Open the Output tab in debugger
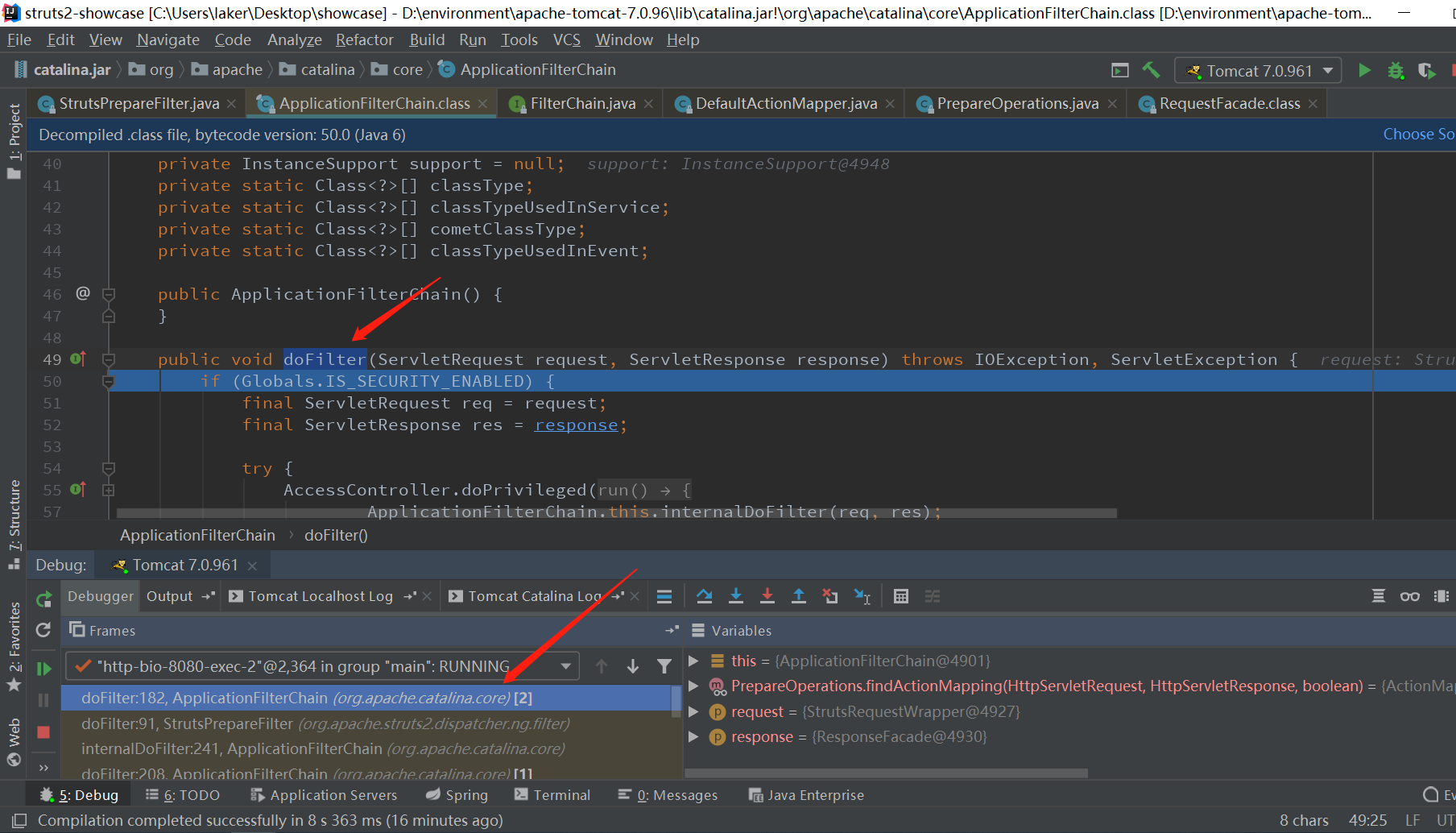 click(169, 596)
